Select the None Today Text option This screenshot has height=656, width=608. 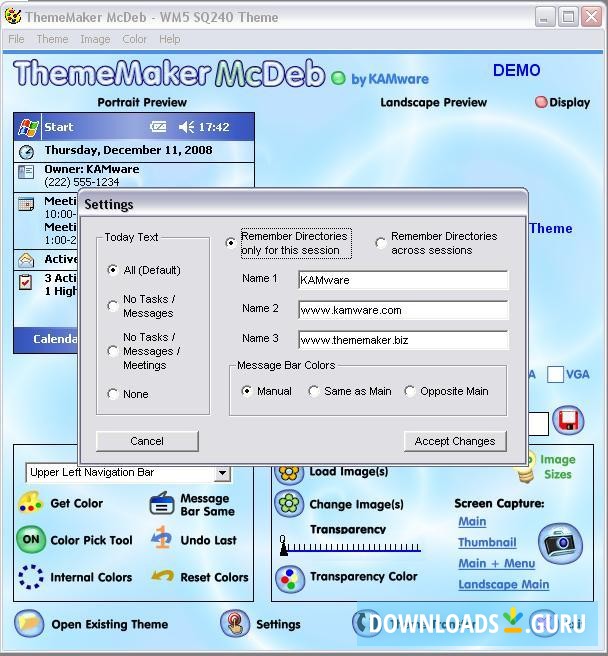pyautogui.click(x=112, y=394)
